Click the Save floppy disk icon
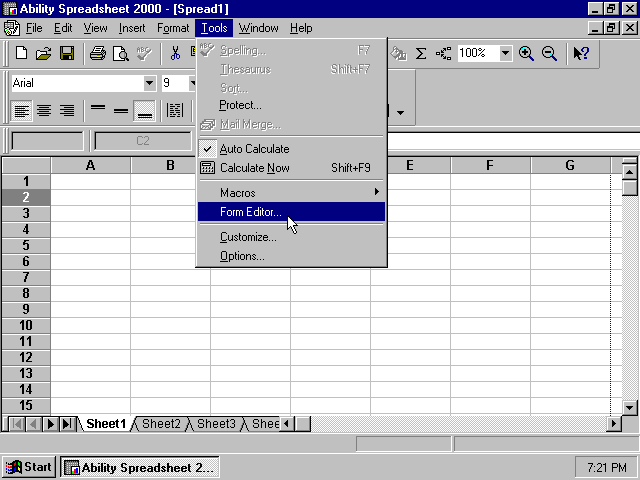Viewport: 640px width, 480px height. (x=67, y=53)
